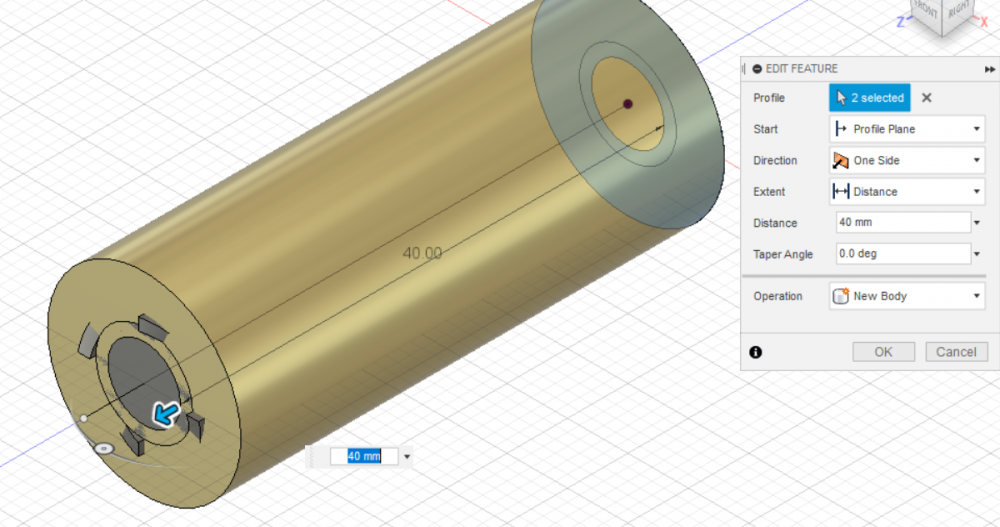Click the '2 selected' profile selector
The height and width of the screenshot is (527, 1000).
tap(870, 98)
